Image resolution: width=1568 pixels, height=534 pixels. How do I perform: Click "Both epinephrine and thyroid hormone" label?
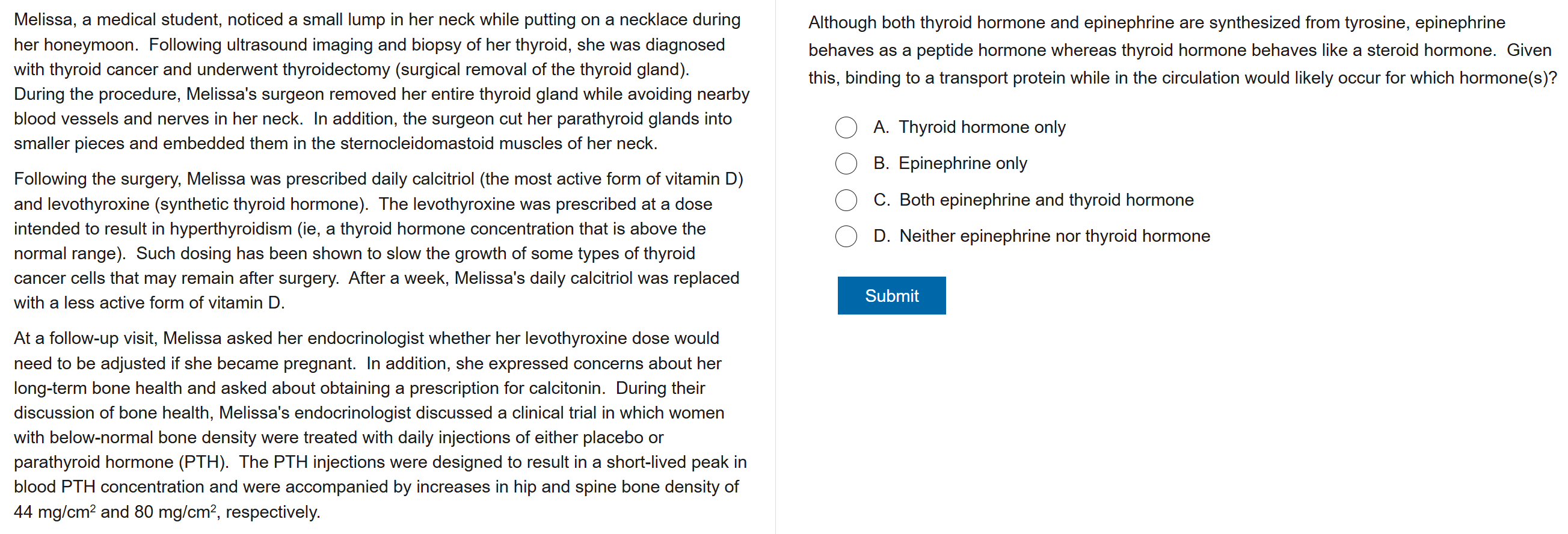(1046, 200)
